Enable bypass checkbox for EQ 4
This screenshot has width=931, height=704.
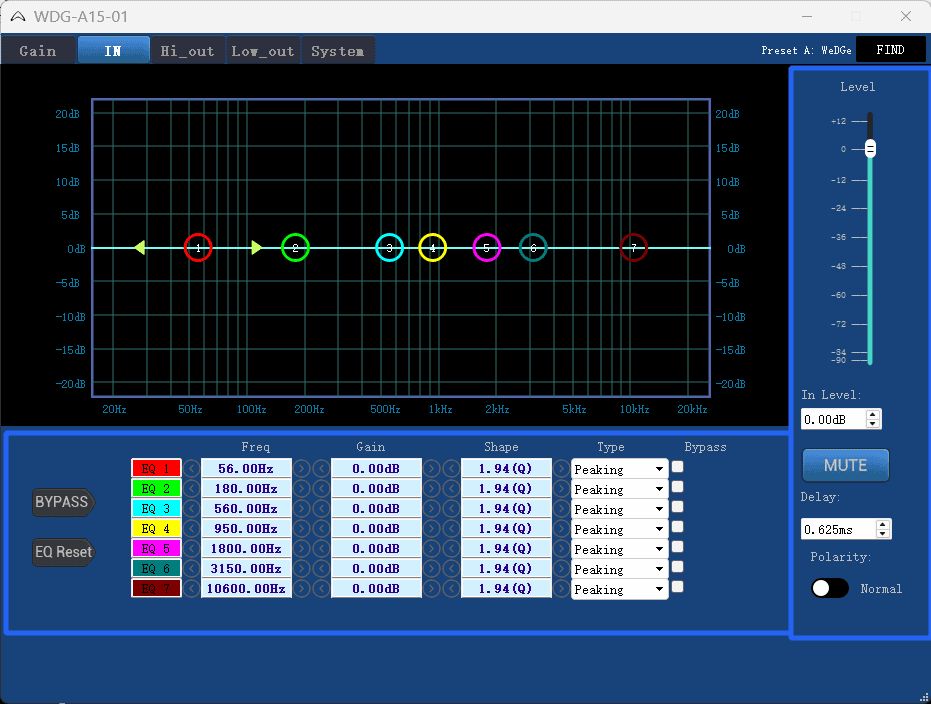coord(677,527)
